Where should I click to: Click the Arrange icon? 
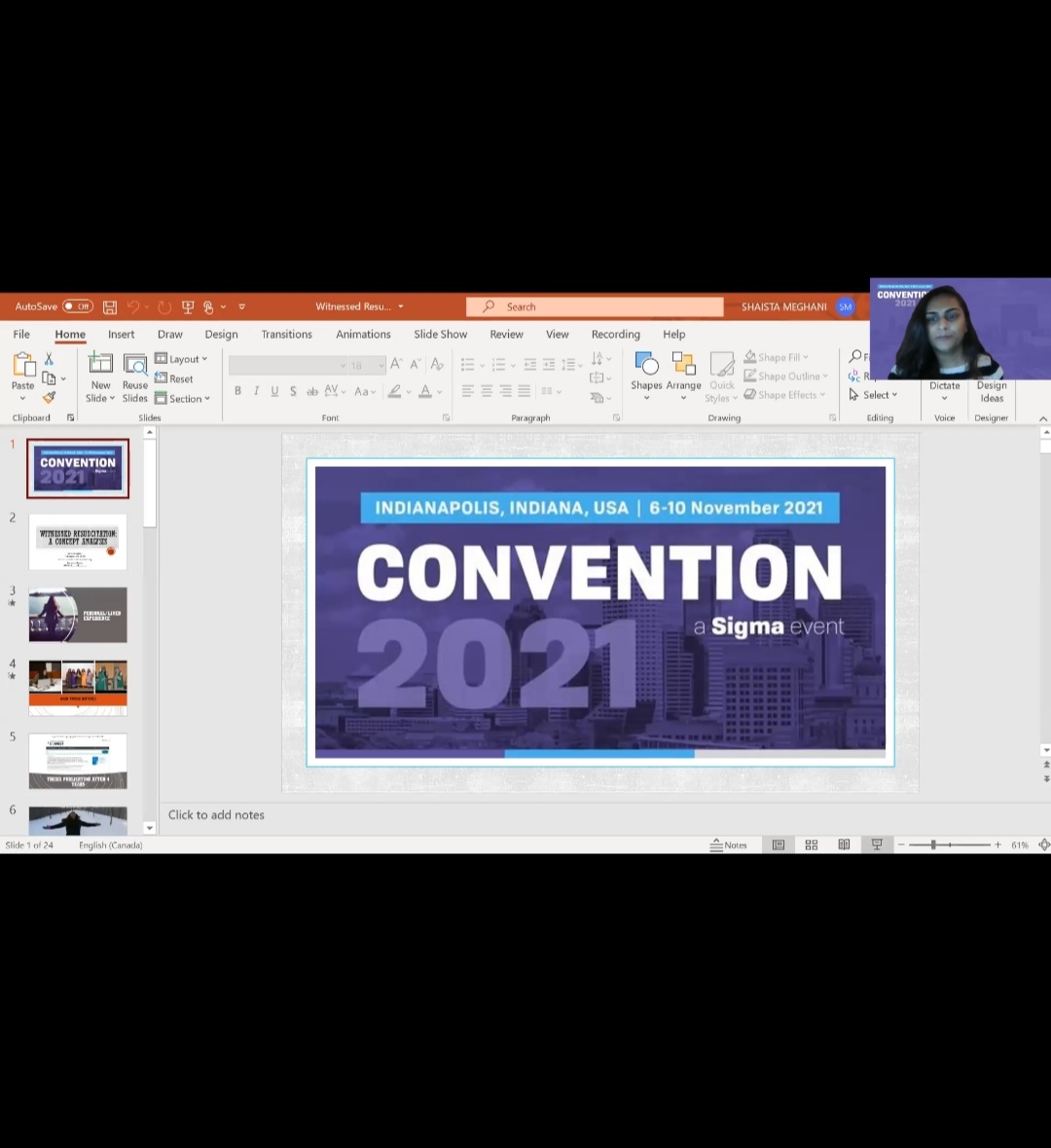683,375
